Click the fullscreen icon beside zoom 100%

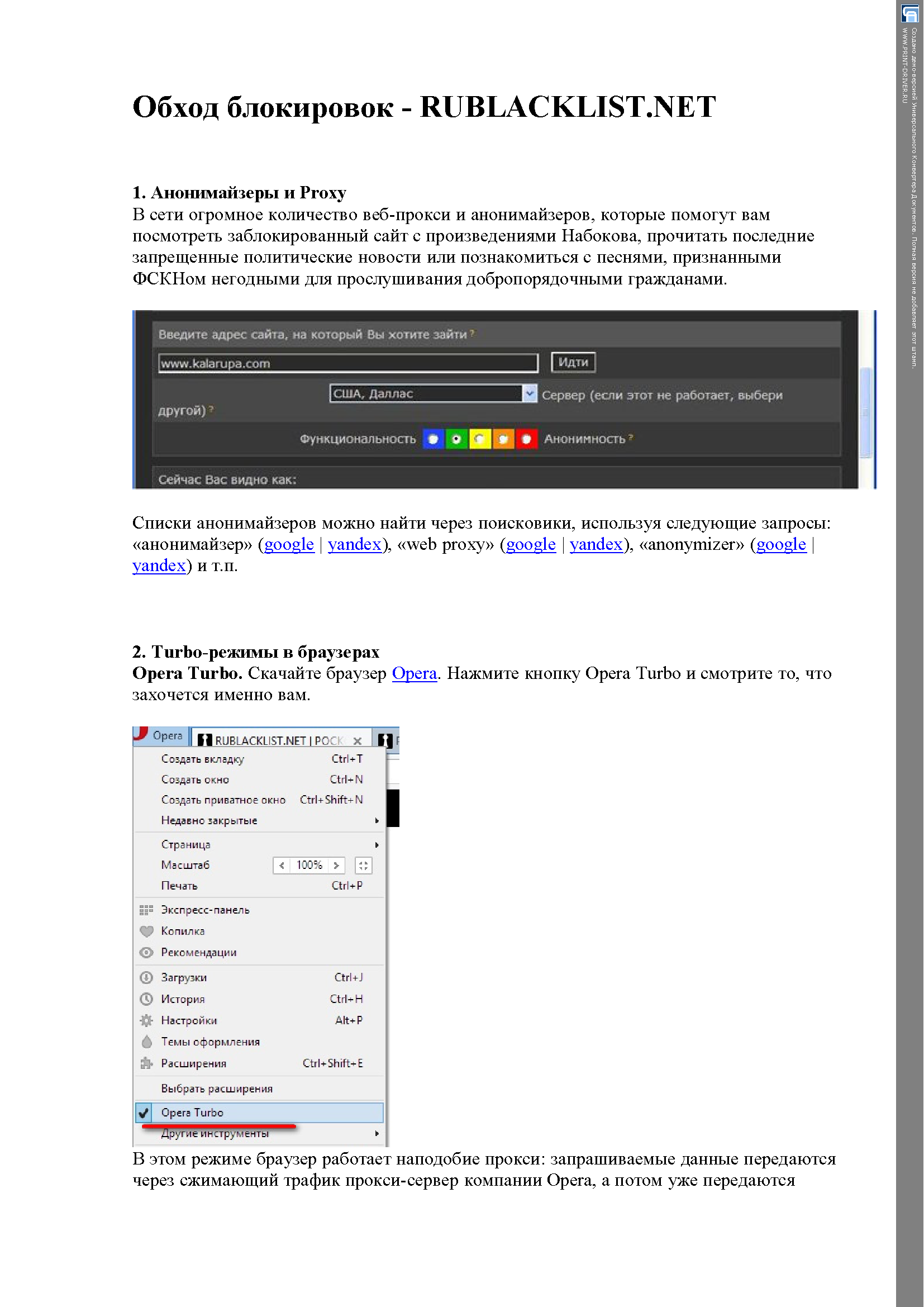pyautogui.click(x=363, y=866)
